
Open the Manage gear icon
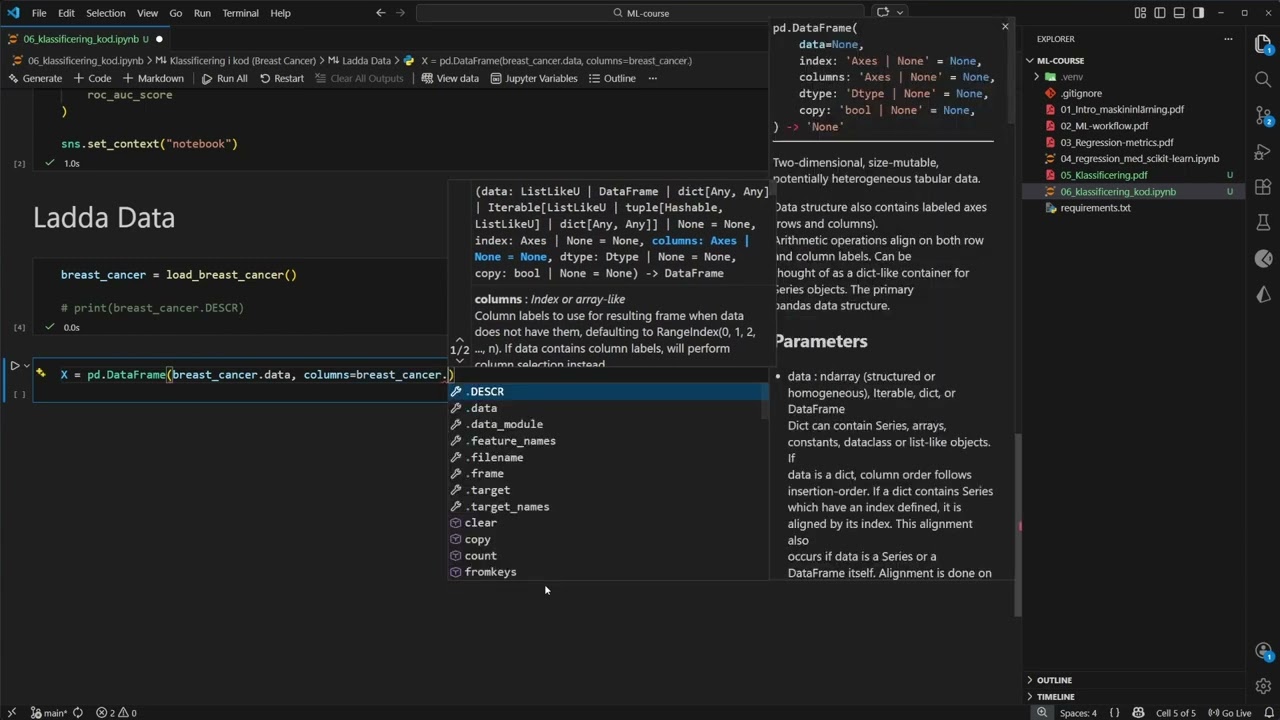point(1263,686)
